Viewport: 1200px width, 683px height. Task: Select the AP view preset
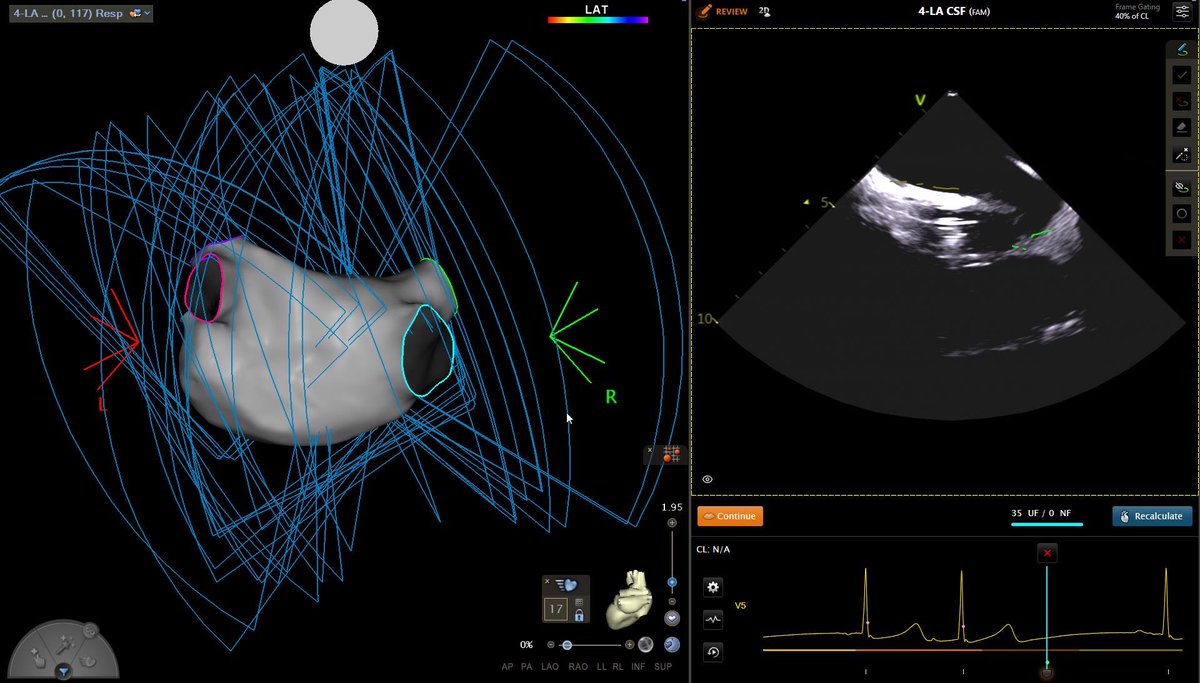coord(508,667)
